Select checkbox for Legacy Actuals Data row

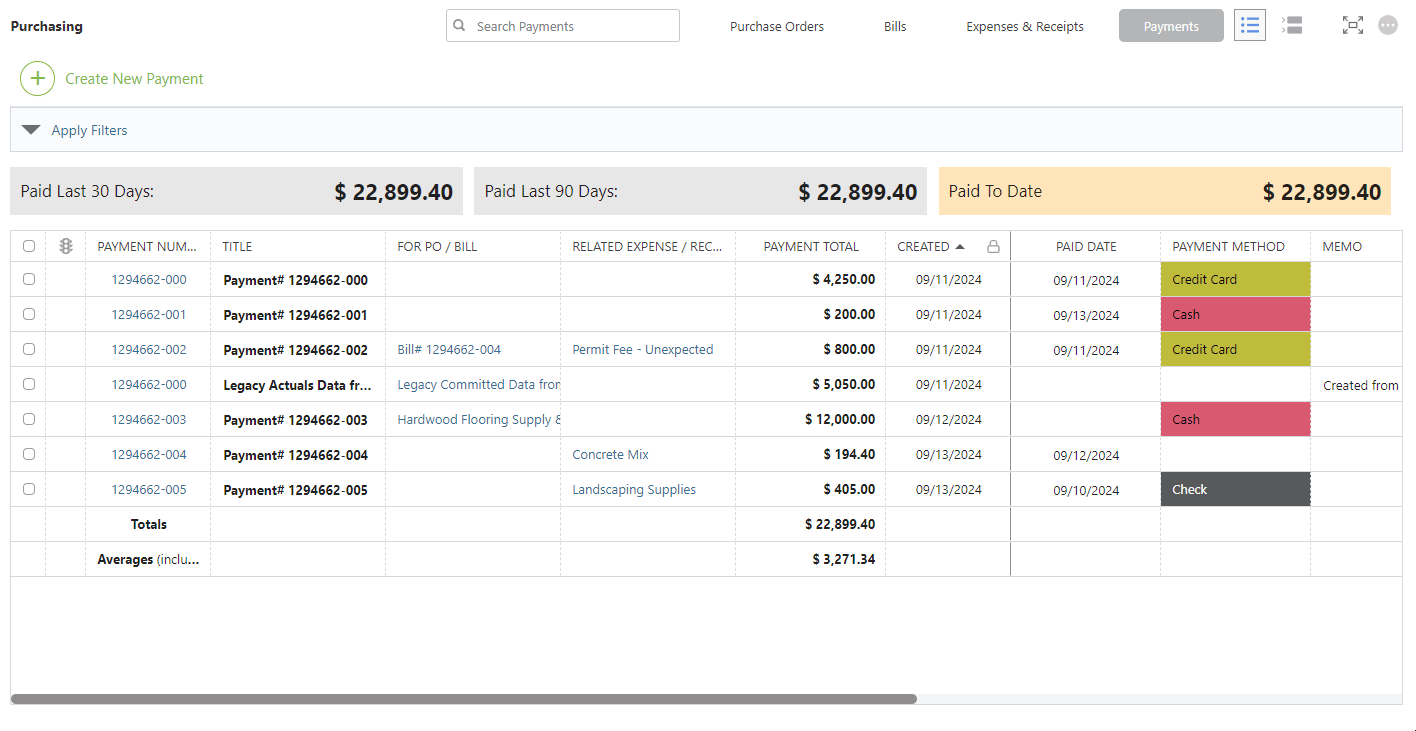[x=29, y=384]
